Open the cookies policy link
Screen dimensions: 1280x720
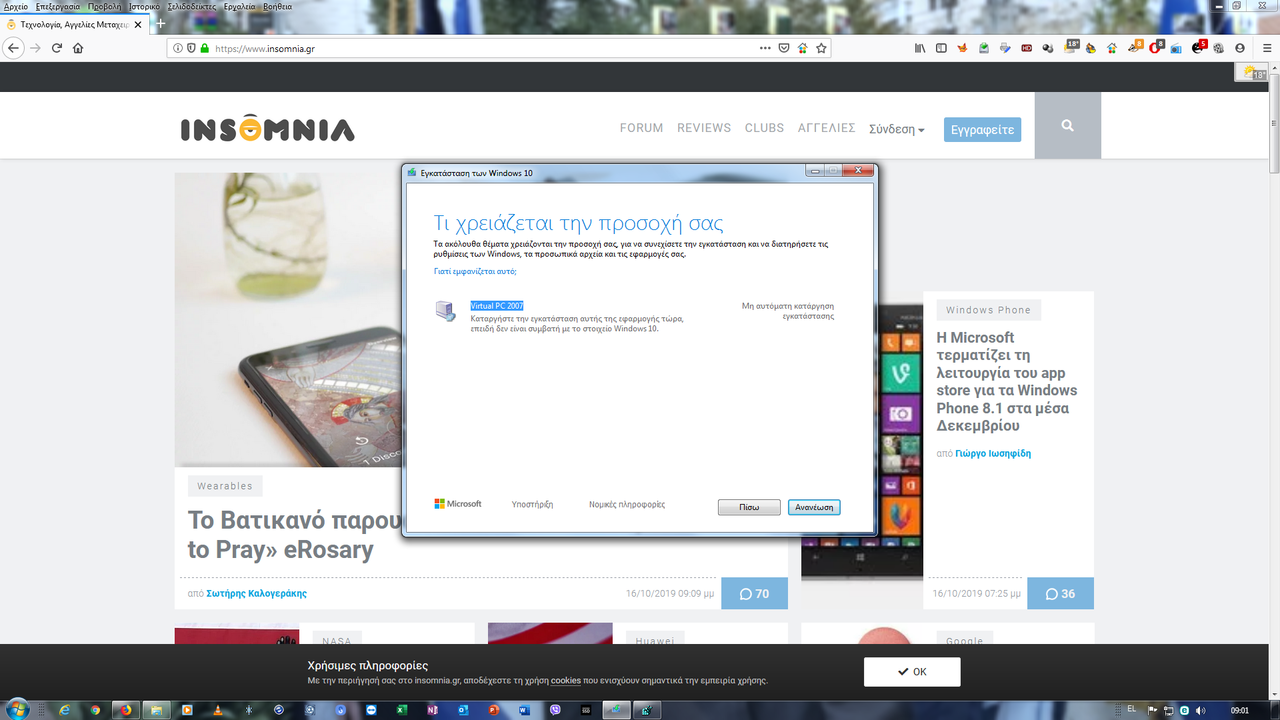(566, 680)
